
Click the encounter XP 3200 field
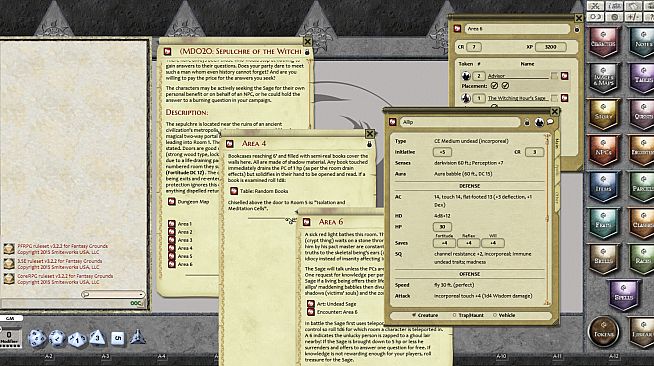551,47
